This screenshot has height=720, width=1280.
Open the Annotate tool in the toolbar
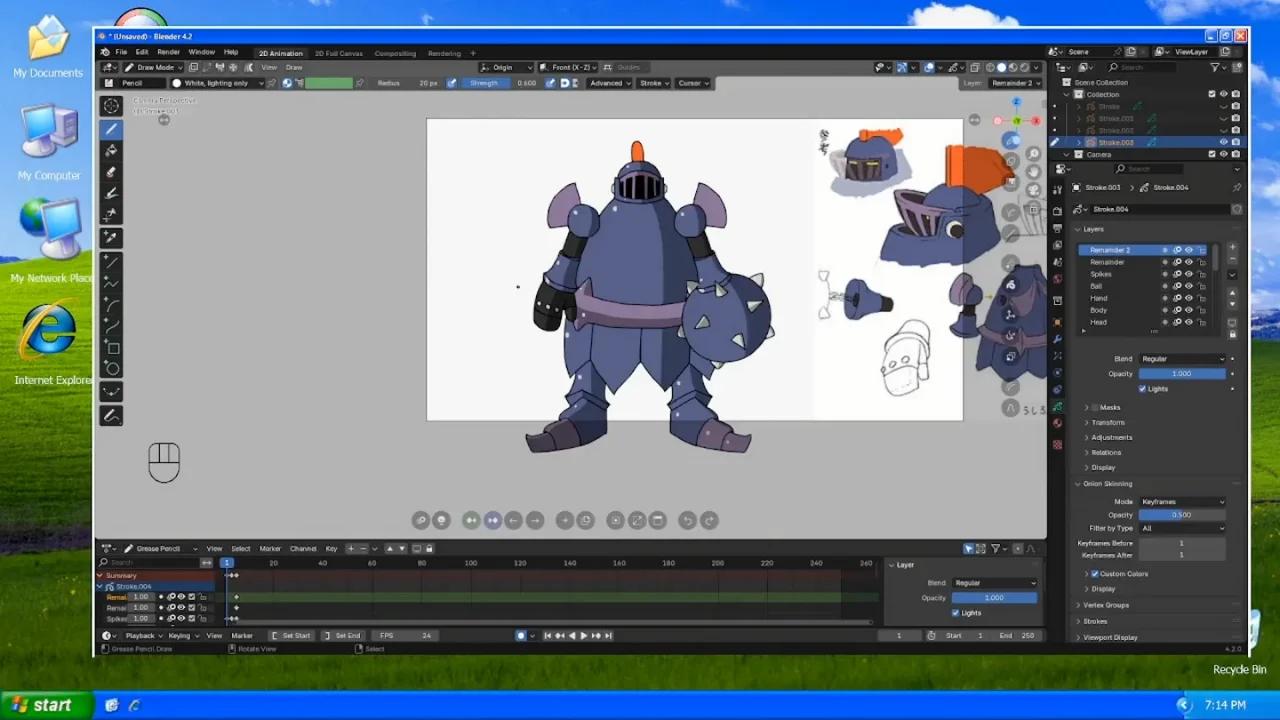point(111,415)
